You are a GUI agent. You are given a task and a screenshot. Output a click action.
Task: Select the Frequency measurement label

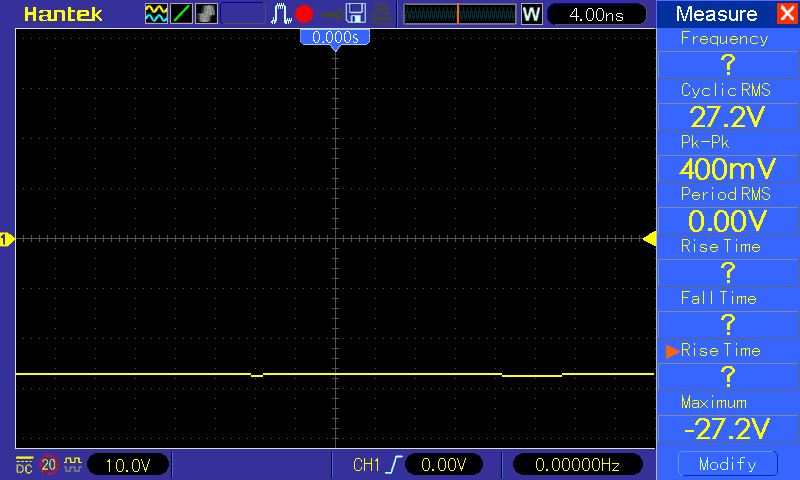pos(724,39)
